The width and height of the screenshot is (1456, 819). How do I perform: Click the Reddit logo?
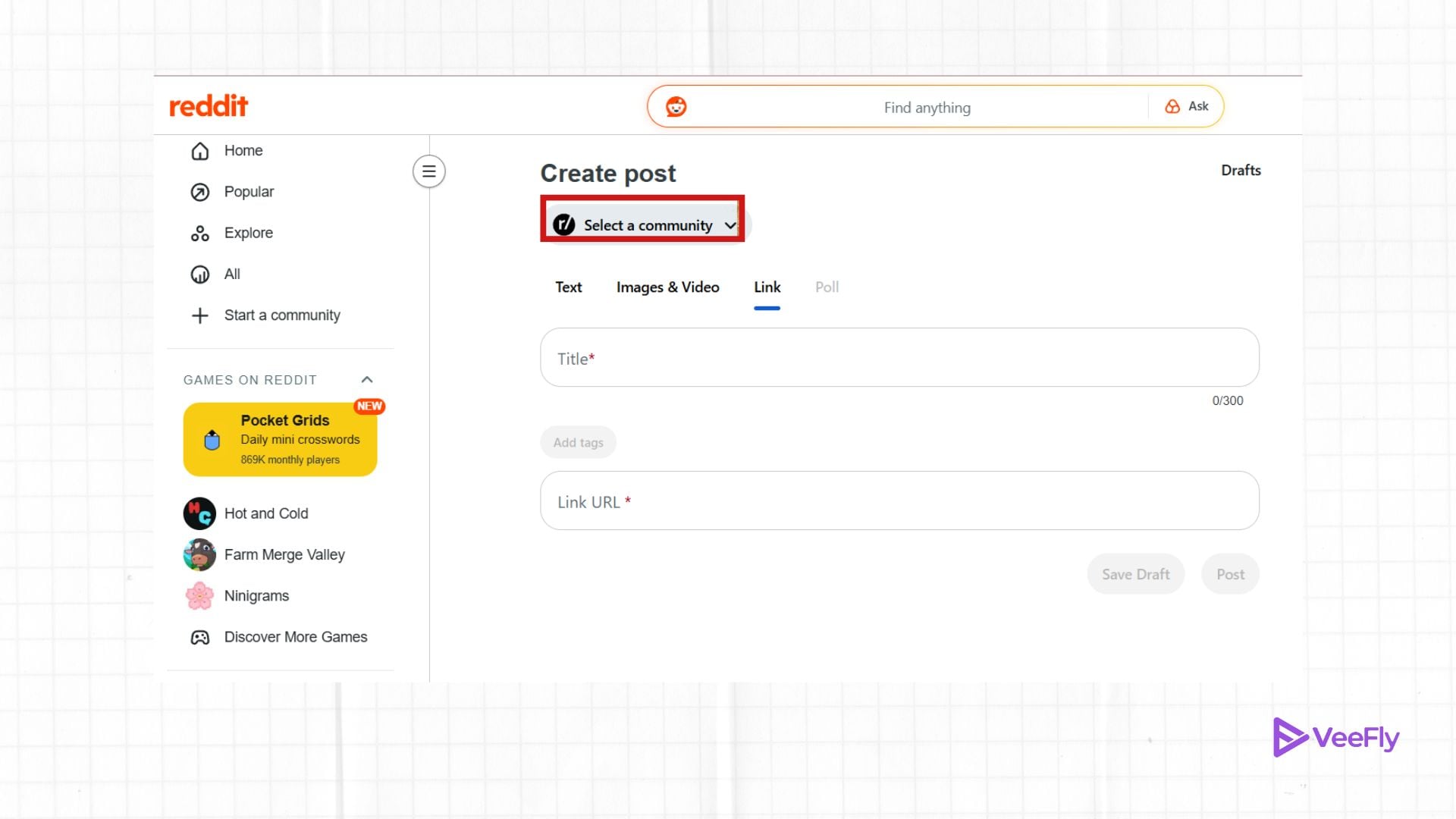(x=208, y=106)
